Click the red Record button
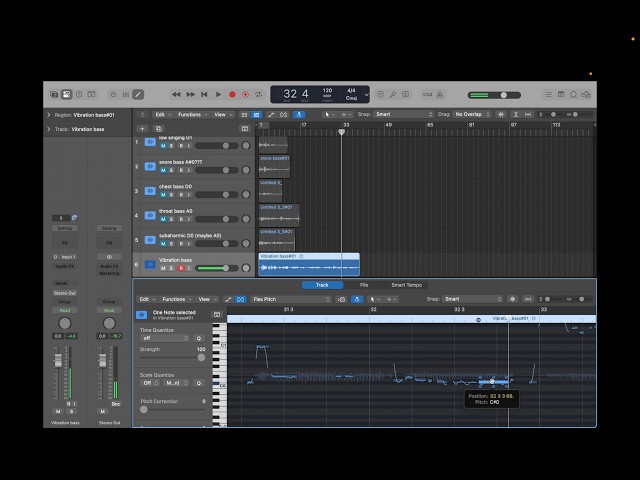Viewport: 640px width, 480px height. [x=232, y=94]
